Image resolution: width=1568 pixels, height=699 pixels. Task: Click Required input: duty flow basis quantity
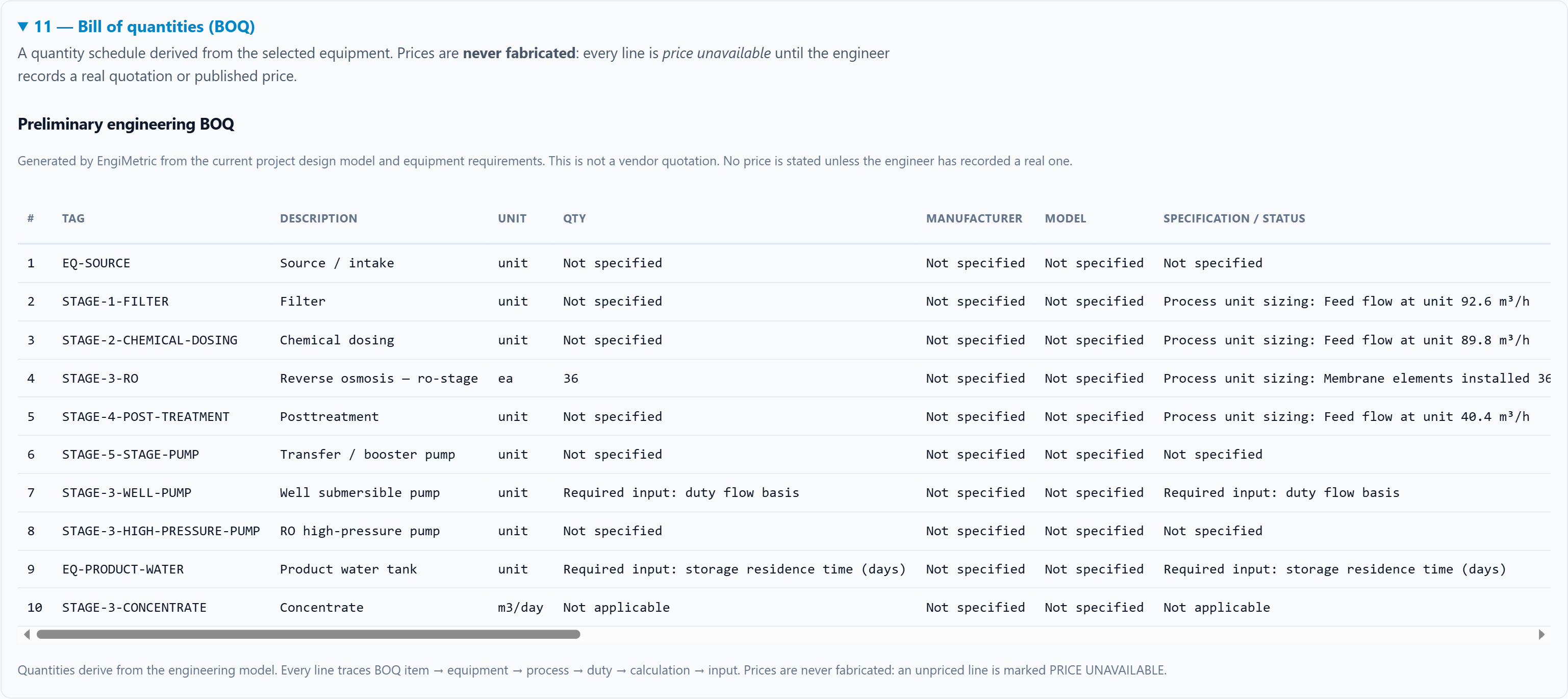click(680, 492)
